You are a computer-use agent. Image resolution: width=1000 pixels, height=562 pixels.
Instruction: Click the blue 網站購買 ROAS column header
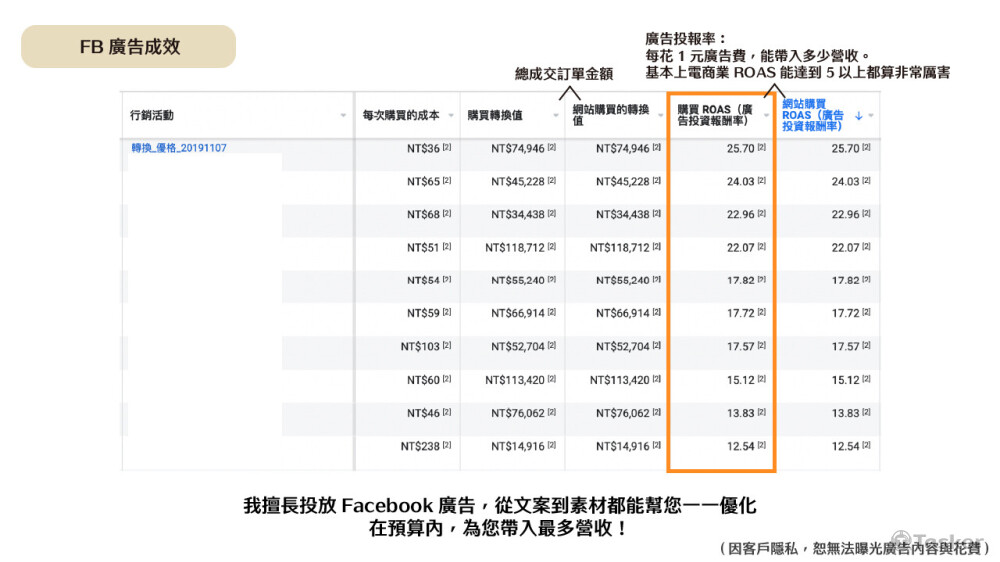(812, 115)
